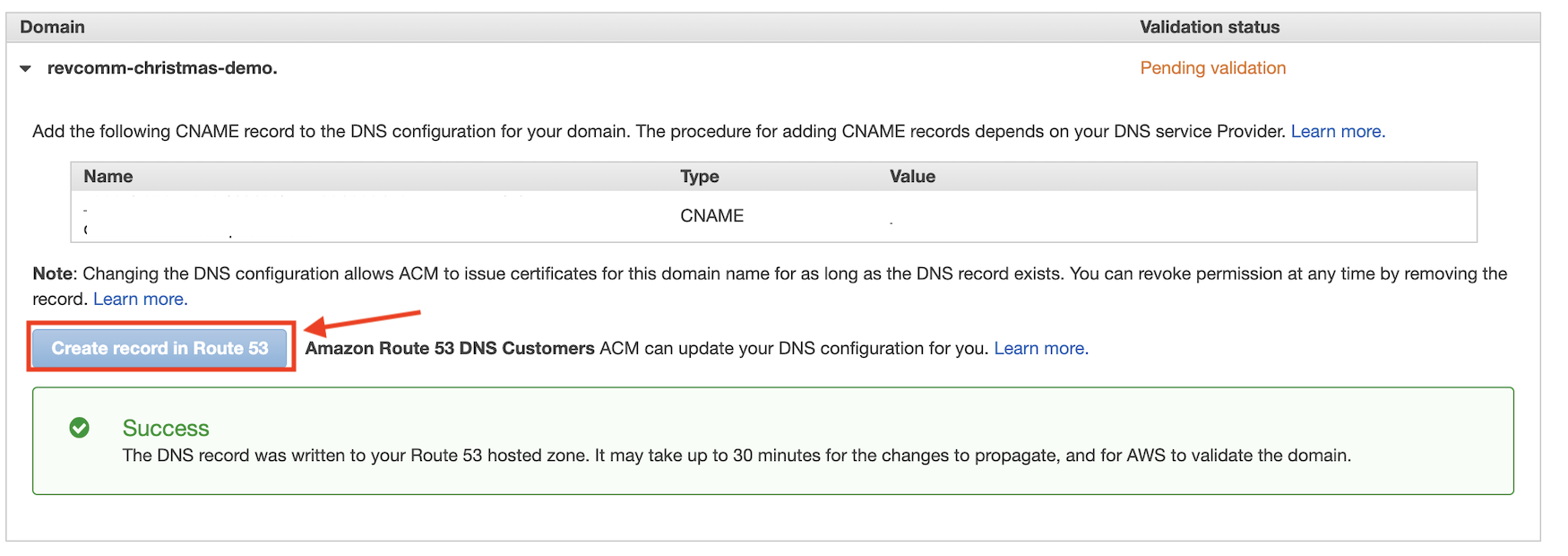This screenshot has width=1568, height=556.
Task: Select the Validation status column header
Action: (1210, 28)
